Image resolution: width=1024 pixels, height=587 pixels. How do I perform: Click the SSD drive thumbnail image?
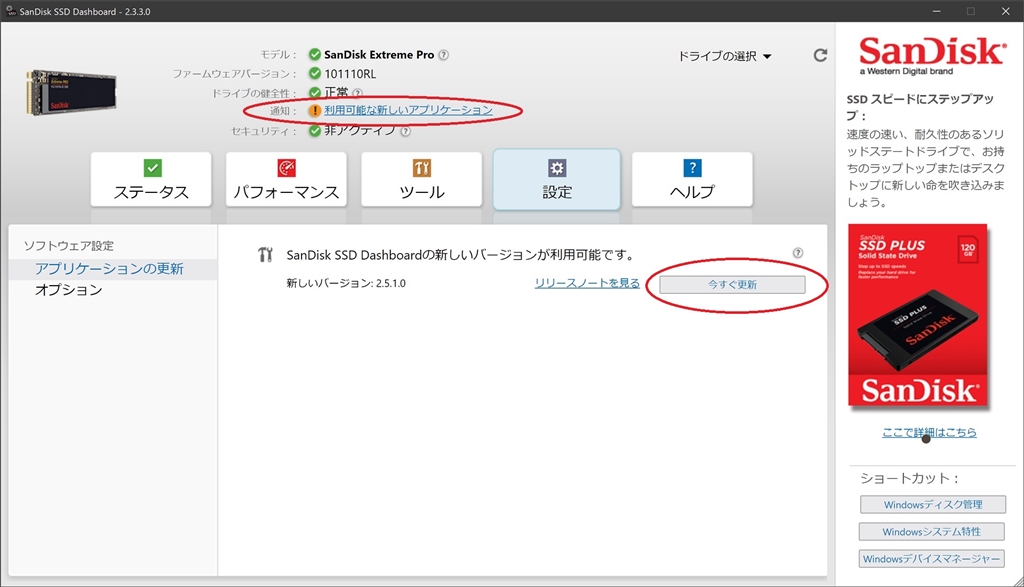tap(71, 93)
